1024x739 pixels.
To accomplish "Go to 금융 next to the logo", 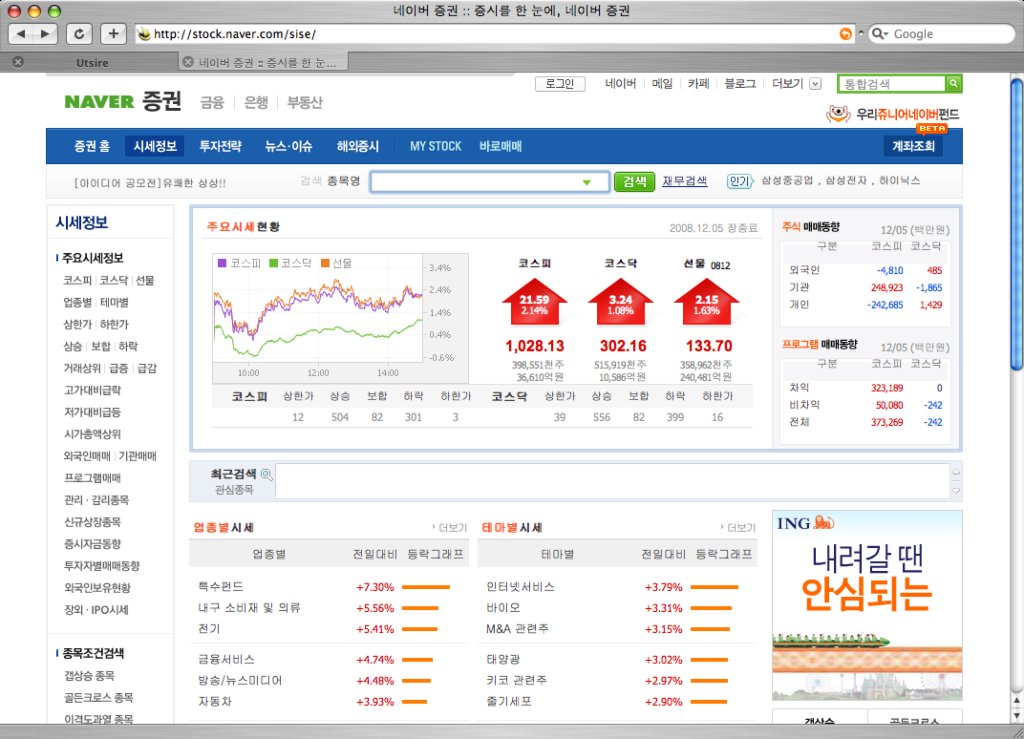I will point(212,102).
